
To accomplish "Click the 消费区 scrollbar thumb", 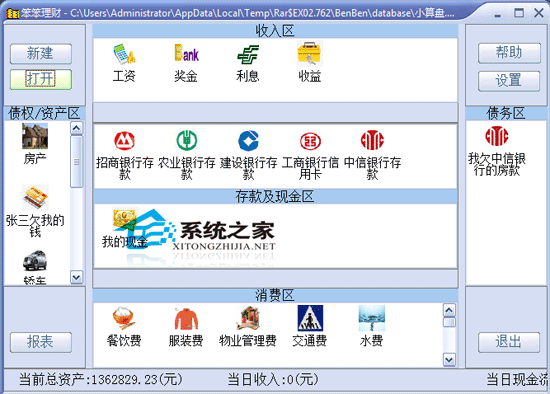I will pos(449,322).
